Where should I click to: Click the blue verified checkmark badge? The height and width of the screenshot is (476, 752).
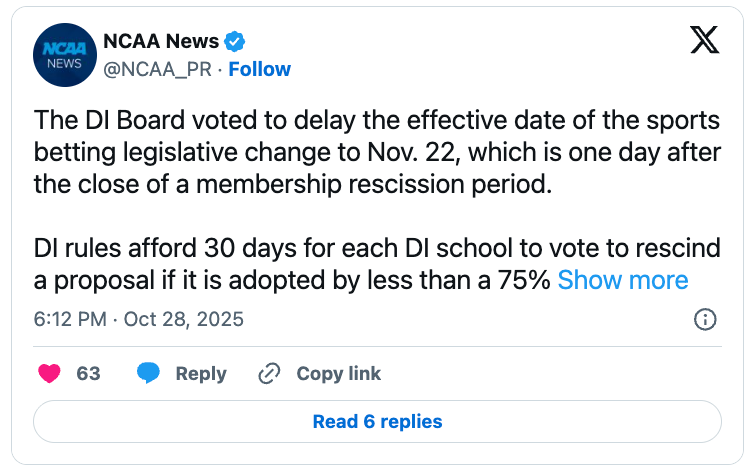[x=236, y=42]
